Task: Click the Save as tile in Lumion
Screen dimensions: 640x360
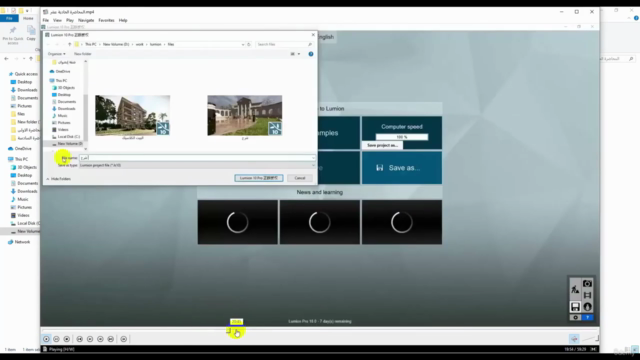Action: [402, 168]
